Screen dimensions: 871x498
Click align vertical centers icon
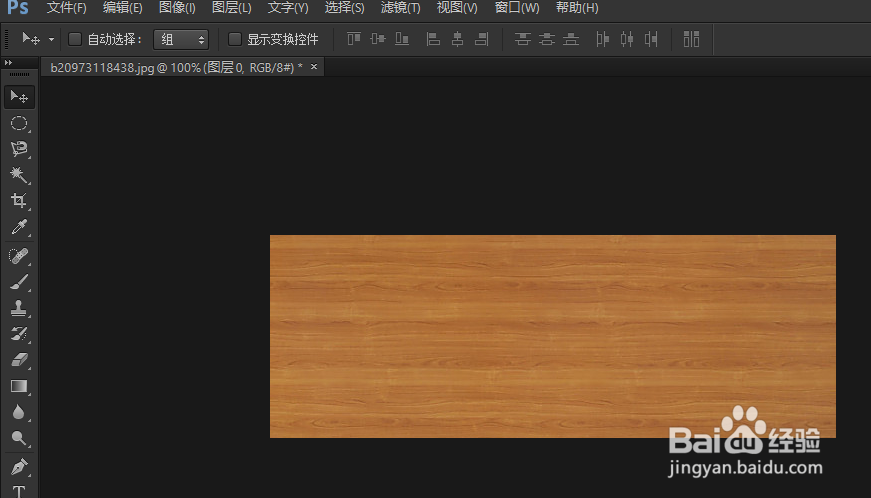(x=378, y=39)
